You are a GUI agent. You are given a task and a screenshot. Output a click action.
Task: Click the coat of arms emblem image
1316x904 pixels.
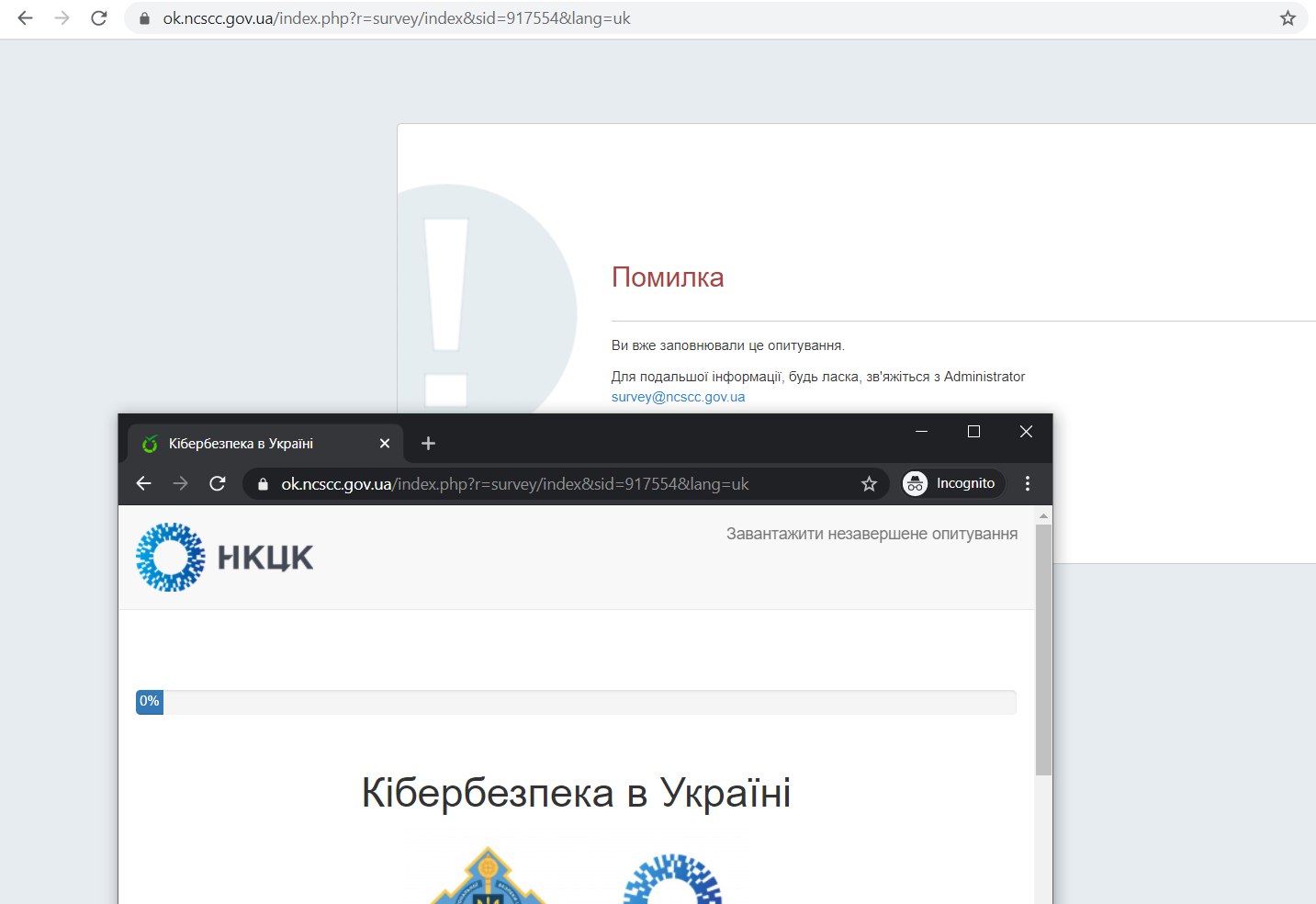coord(488,876)
